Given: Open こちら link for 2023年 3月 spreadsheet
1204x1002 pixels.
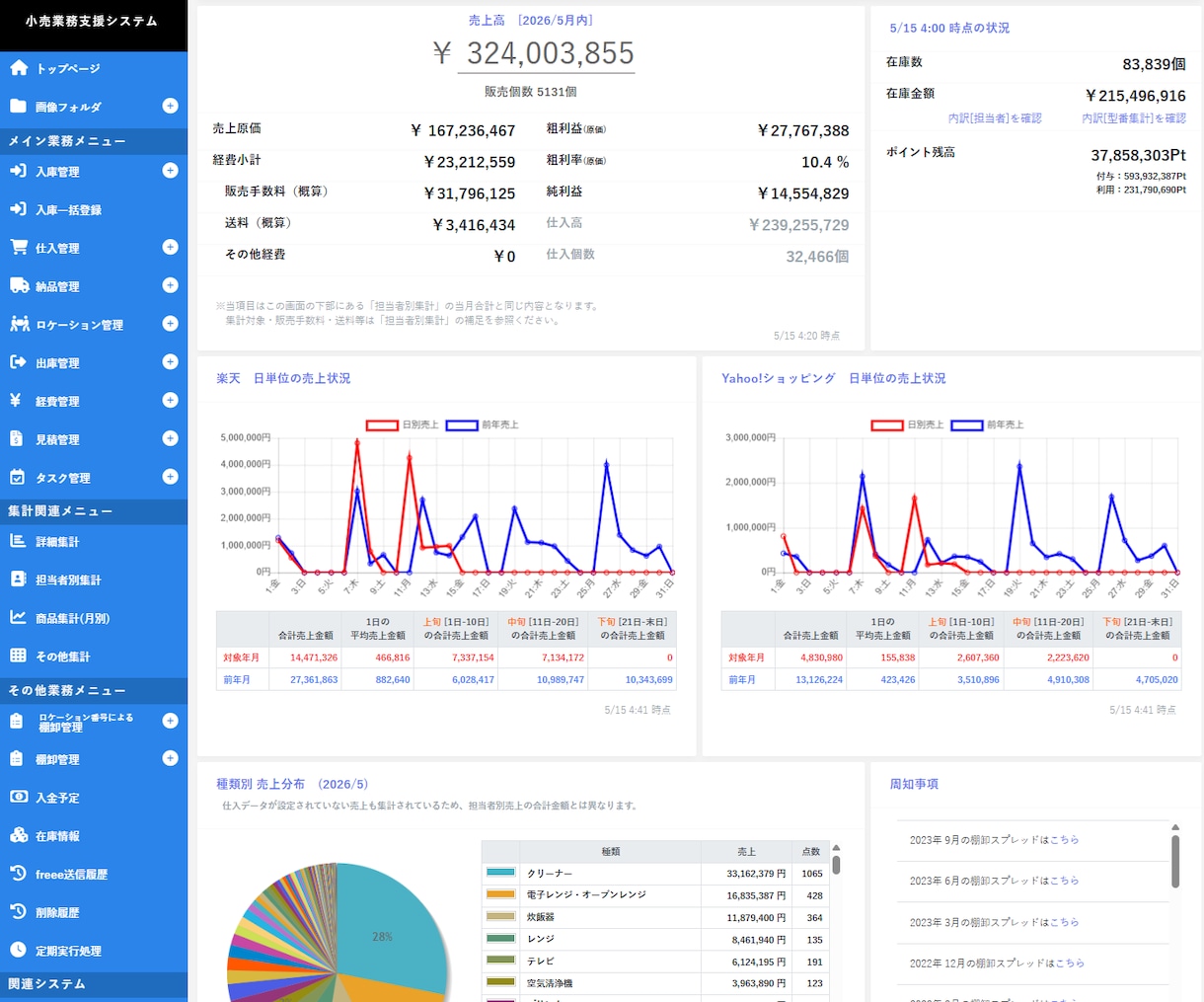Looking at the screenshot, I should pyautogui.click(x=1064, y=922).
